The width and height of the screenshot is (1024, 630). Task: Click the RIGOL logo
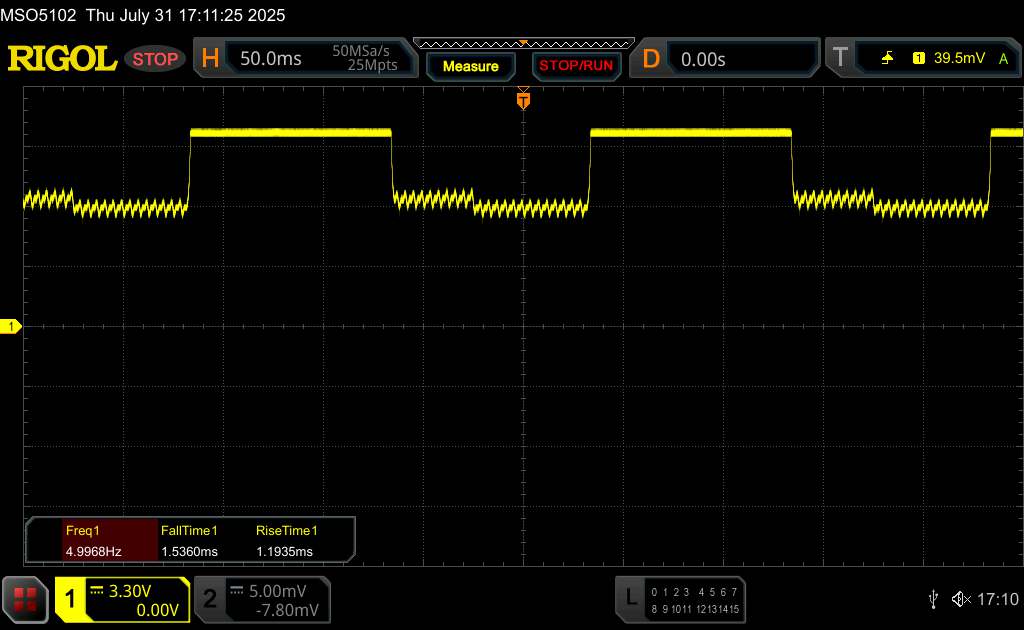click(x=62, y=59)
